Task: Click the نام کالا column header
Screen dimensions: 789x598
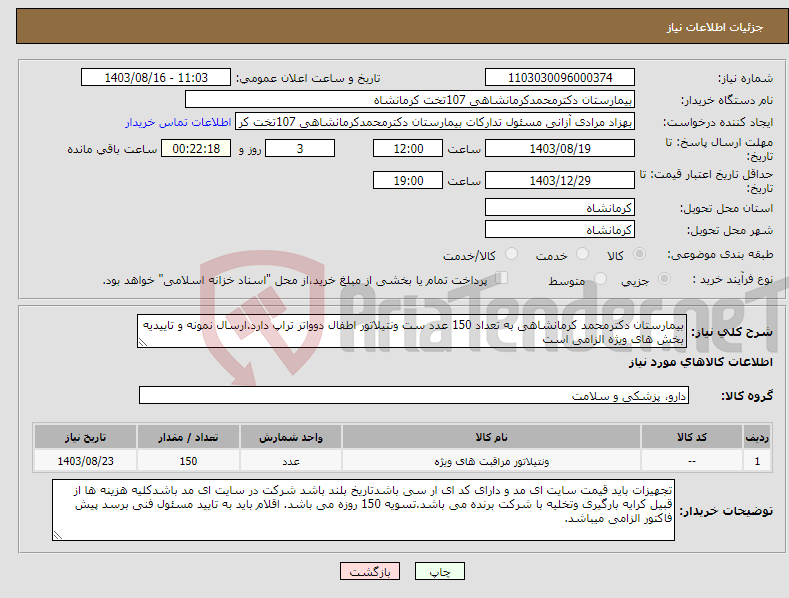Action: click(491, 437)
